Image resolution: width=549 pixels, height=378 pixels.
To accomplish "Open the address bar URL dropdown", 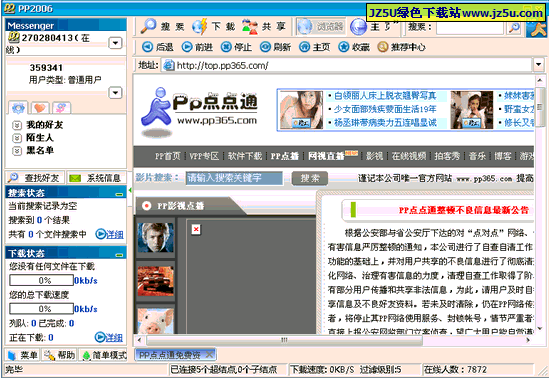I will tap(538, 65).
